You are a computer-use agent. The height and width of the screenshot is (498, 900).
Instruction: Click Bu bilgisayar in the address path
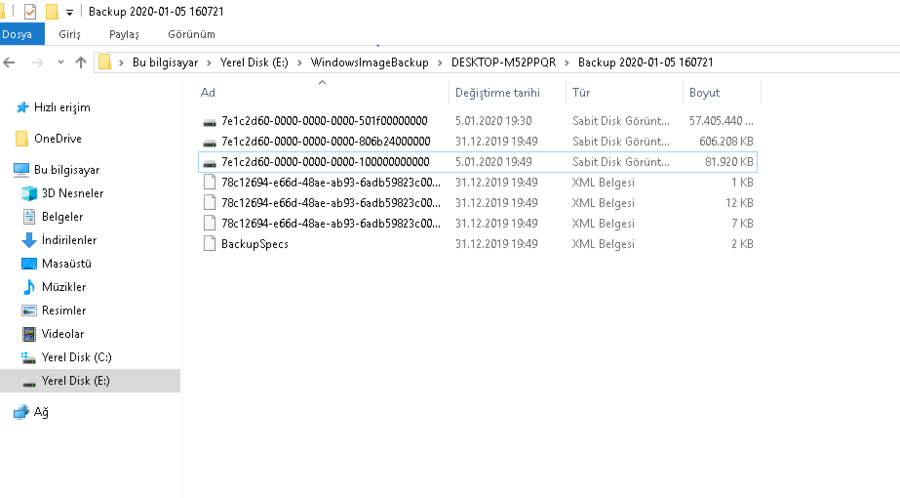coord(165,63)
